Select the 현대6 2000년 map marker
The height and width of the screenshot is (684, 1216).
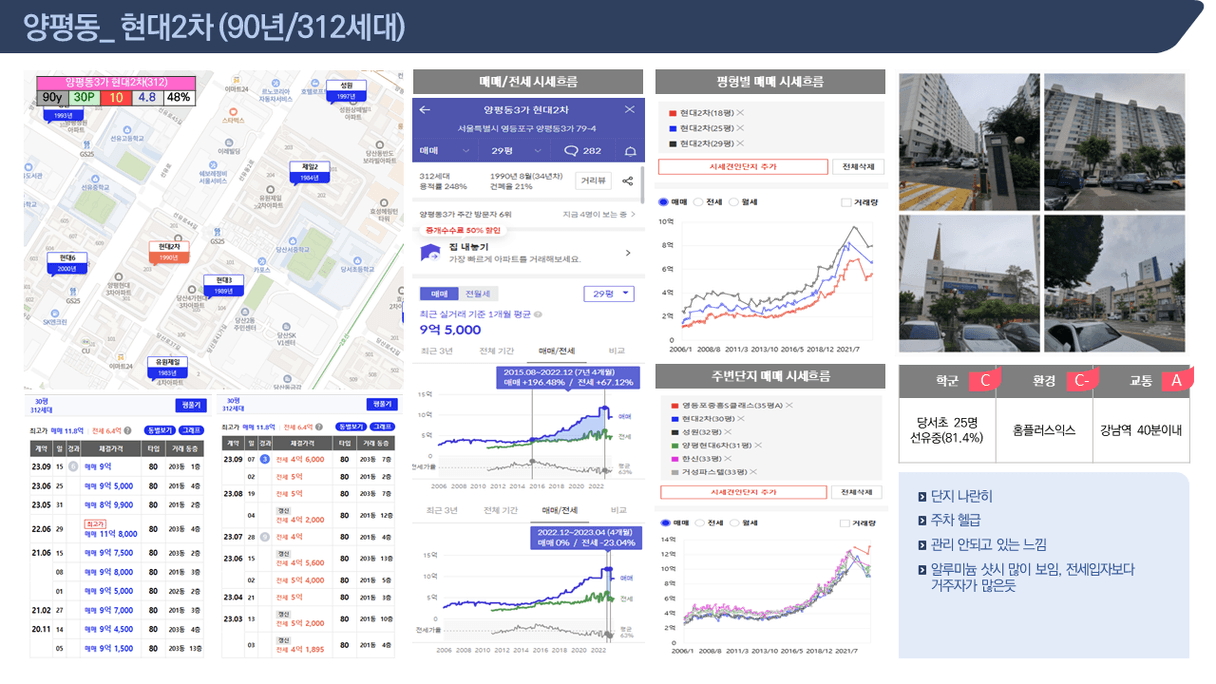pos(66,263)
